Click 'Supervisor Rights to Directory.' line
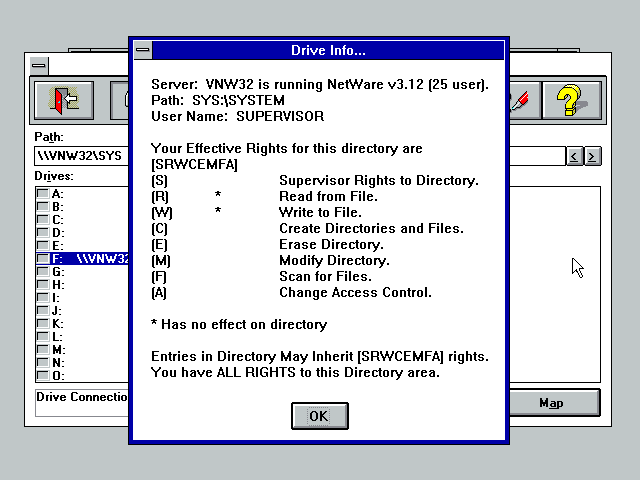Viewport: 640px width, 480px height. [379, 180]
